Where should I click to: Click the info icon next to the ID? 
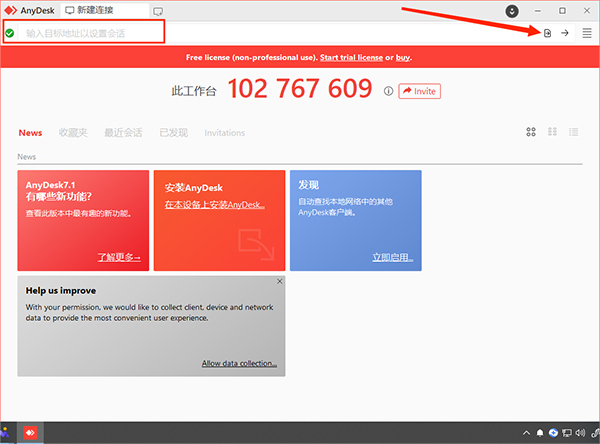click(x=388, y=91)
